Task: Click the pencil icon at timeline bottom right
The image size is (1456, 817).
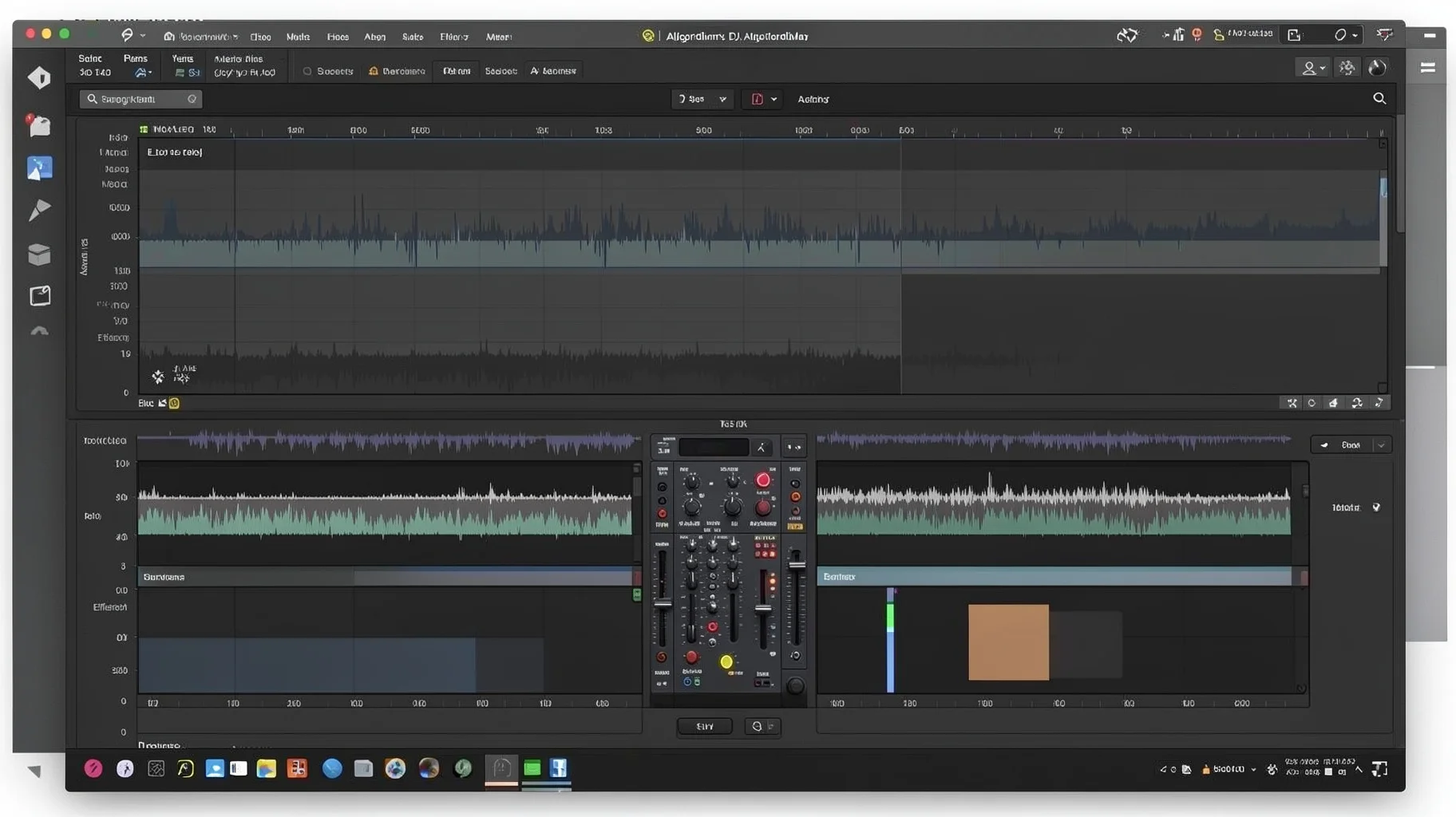Action: [1379, 402]
